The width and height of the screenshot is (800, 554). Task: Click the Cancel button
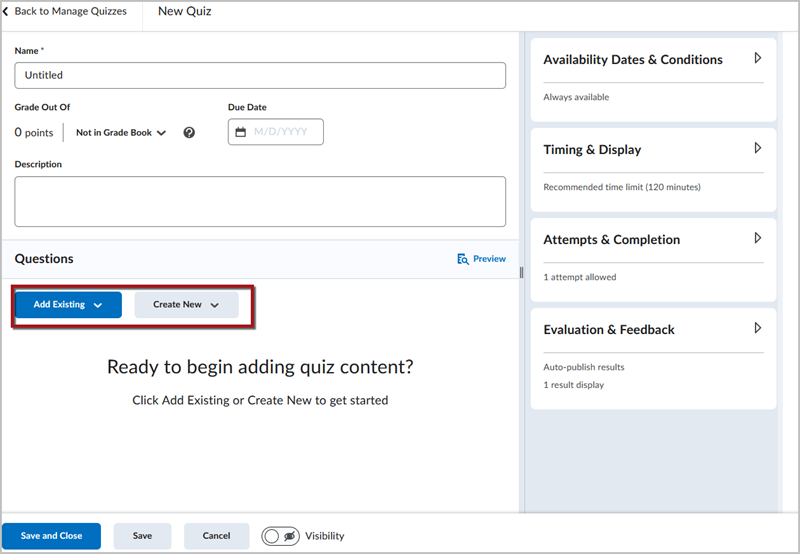click(x=216, y=536)
